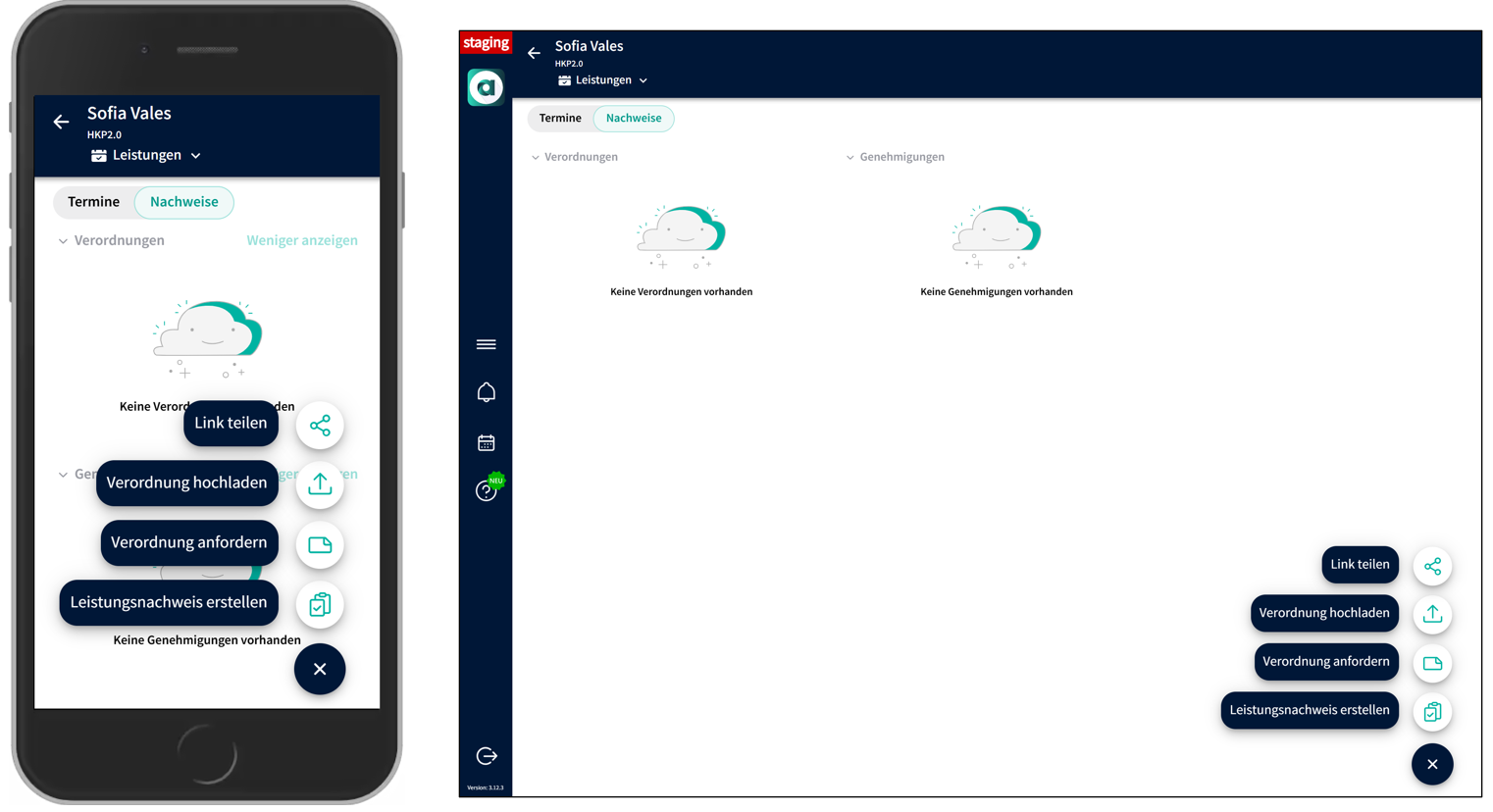Open the Leistungen dropdown on phone

coord(146,155)
